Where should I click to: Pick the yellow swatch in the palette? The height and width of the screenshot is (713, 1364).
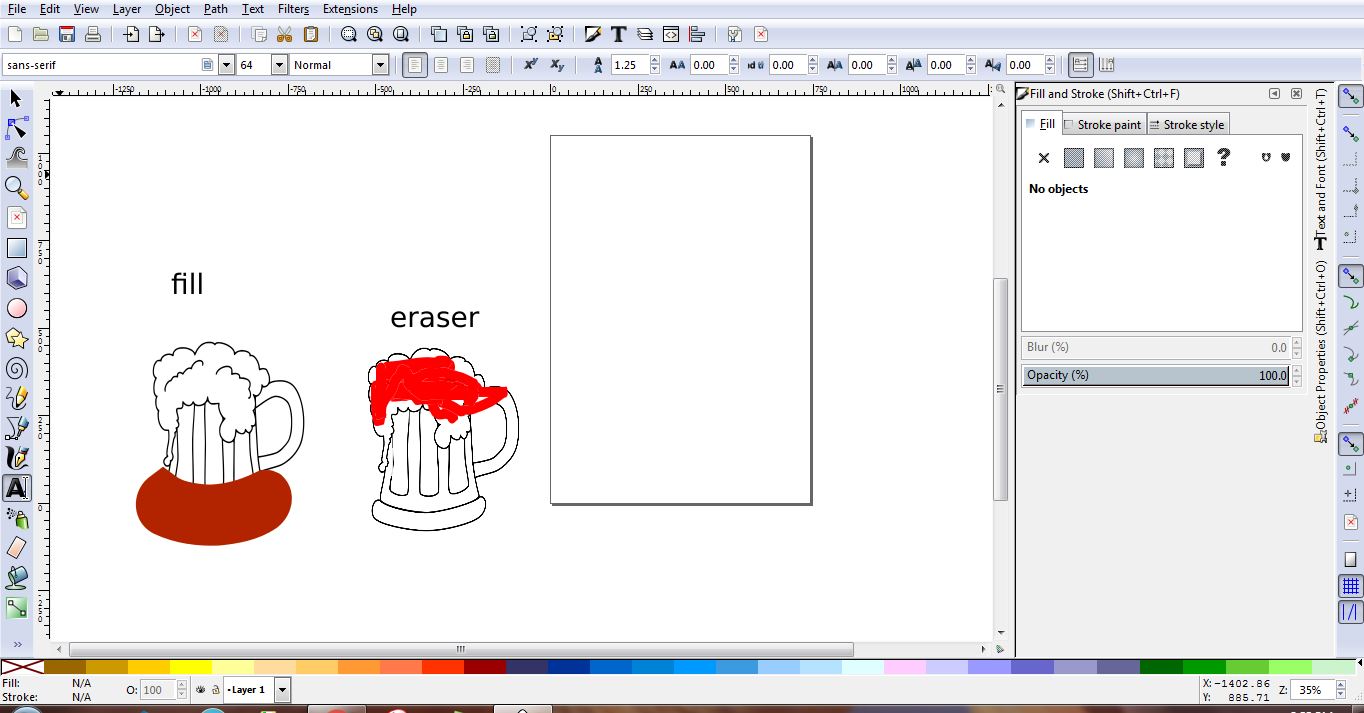pos(190,667)
